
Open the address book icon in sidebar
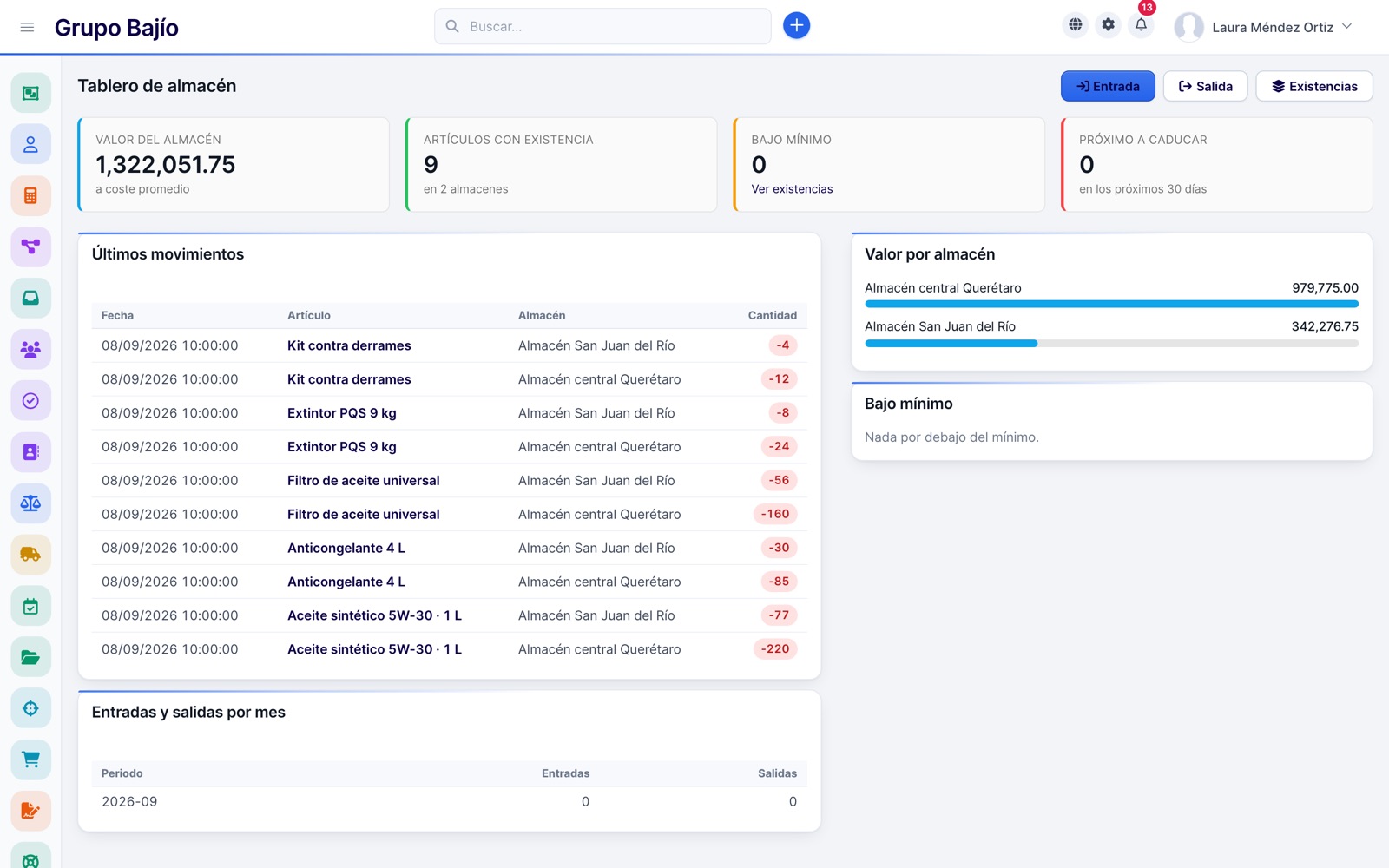click(30, 451)
